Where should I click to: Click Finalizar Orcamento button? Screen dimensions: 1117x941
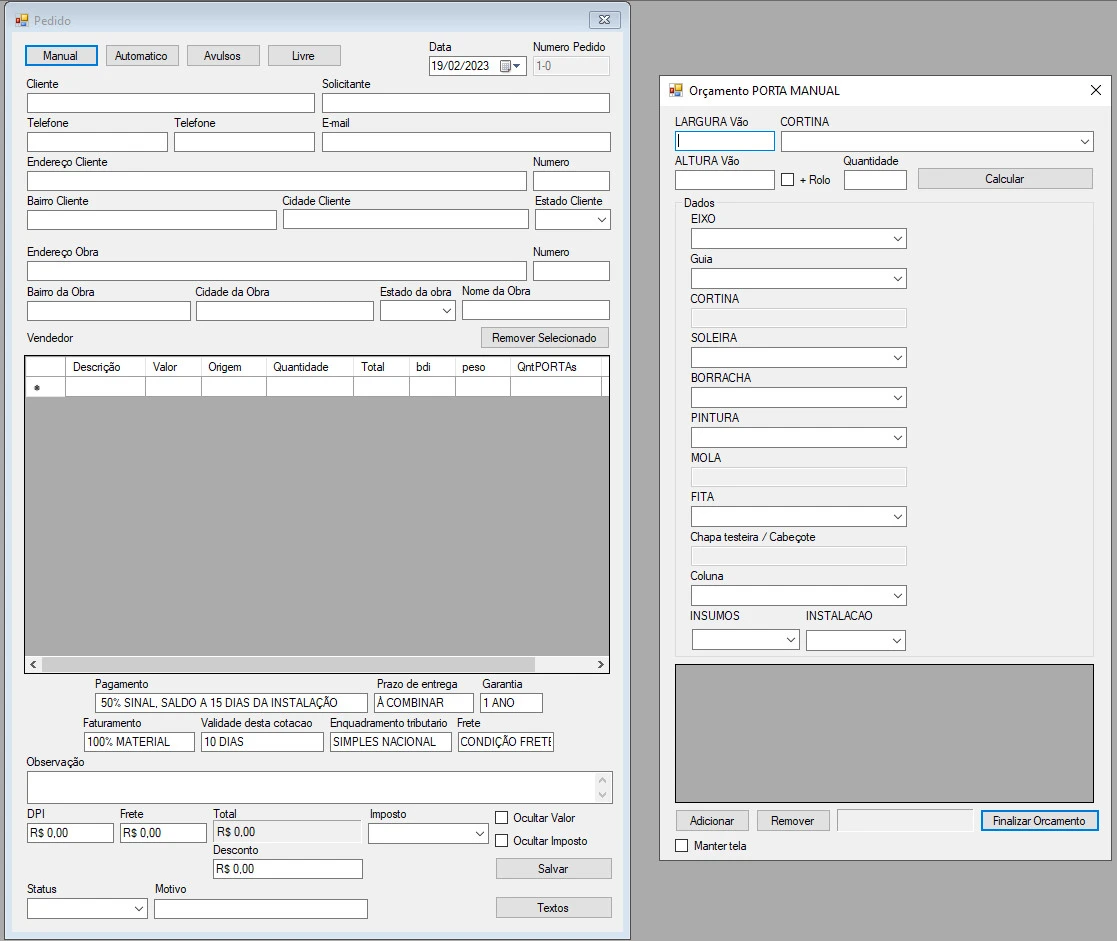click(1039, 821)
